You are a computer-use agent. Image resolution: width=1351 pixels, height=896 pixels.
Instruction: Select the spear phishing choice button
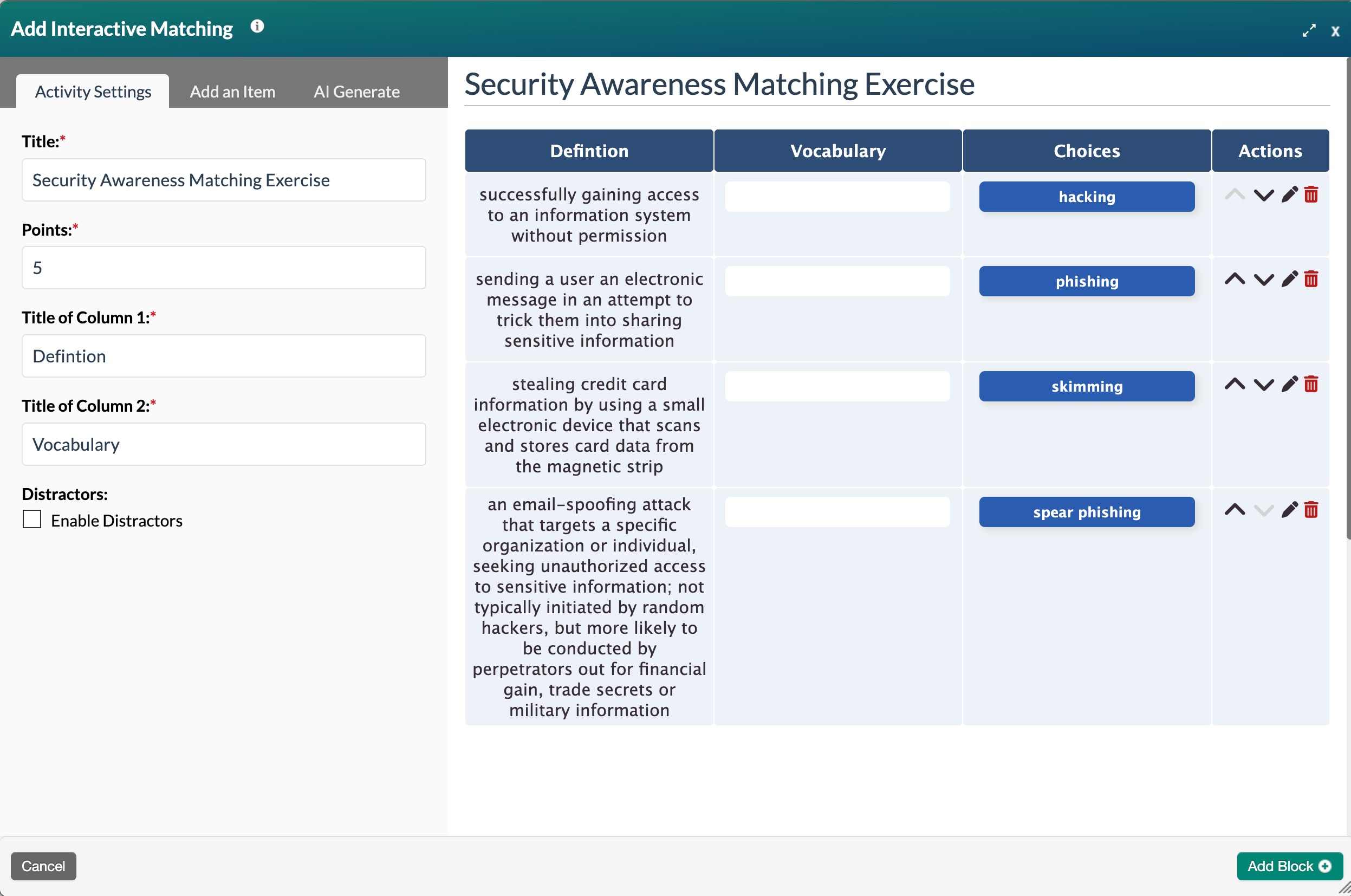point(1086,511)
